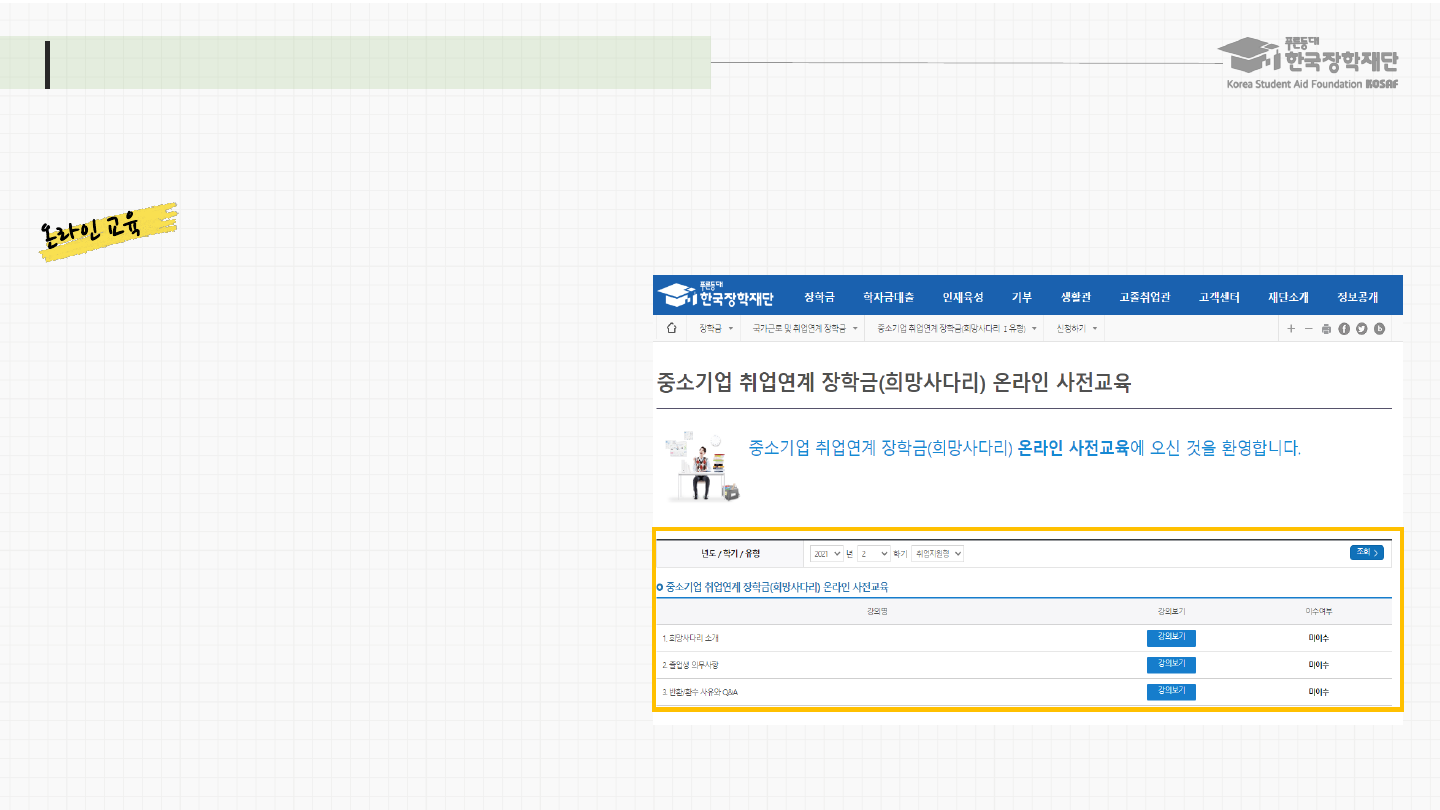
Task: Expand 국가근로 및 취업연계 장학금 breadcrumb
Action: click(805, 328)
